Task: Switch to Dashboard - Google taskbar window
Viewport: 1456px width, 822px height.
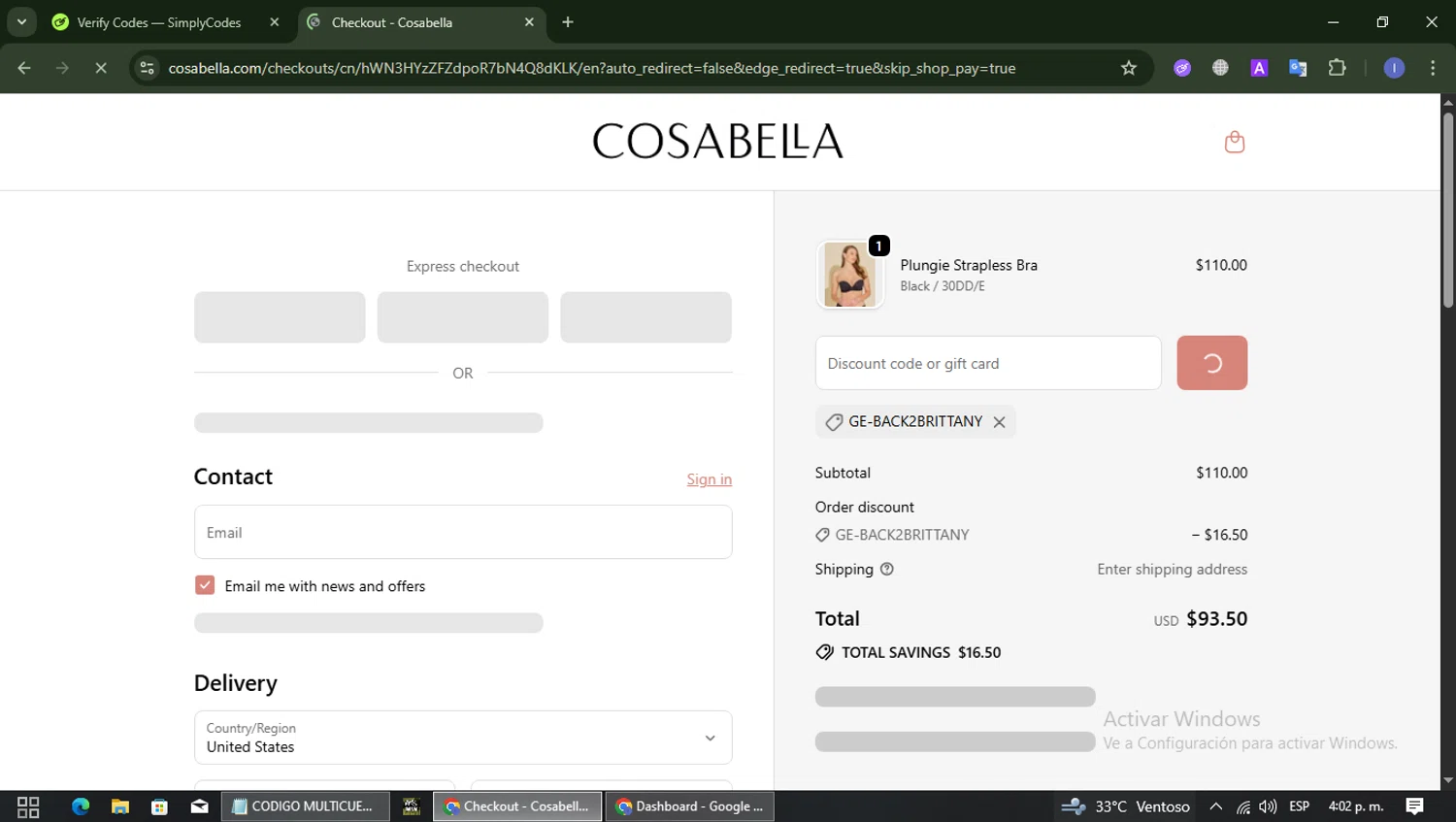Action: tap(690, 806)
